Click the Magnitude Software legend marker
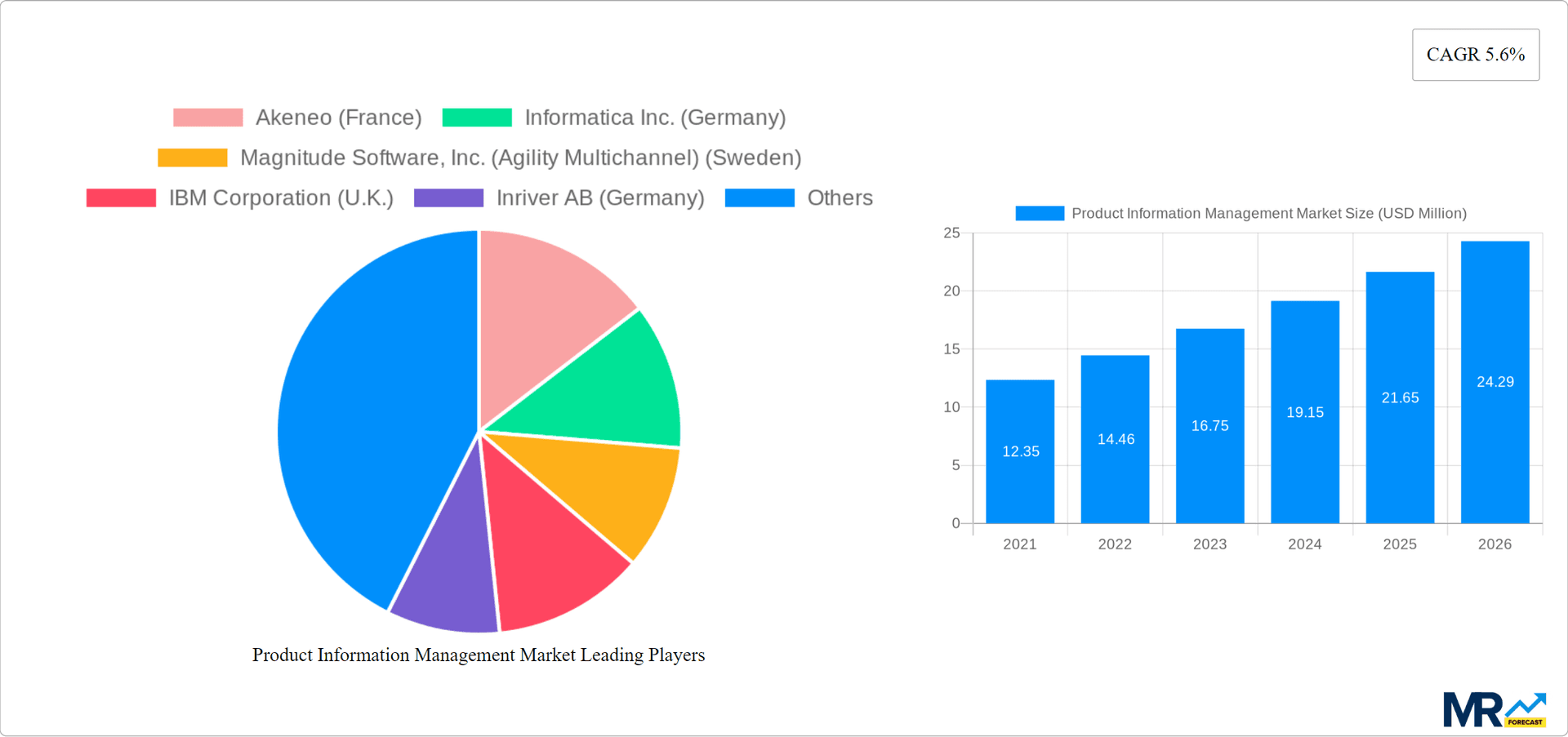The height and width of the screenshot is (737, 1568). click(x=191, y=157)
